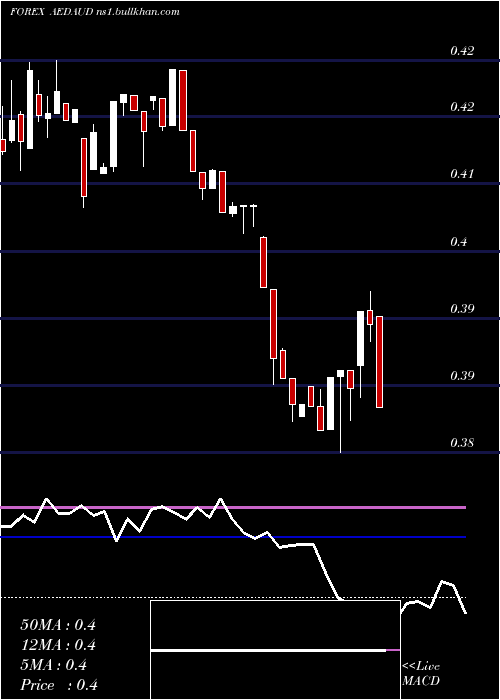
Task: Click the 0.4 price axis label
Action: [459, 242]
